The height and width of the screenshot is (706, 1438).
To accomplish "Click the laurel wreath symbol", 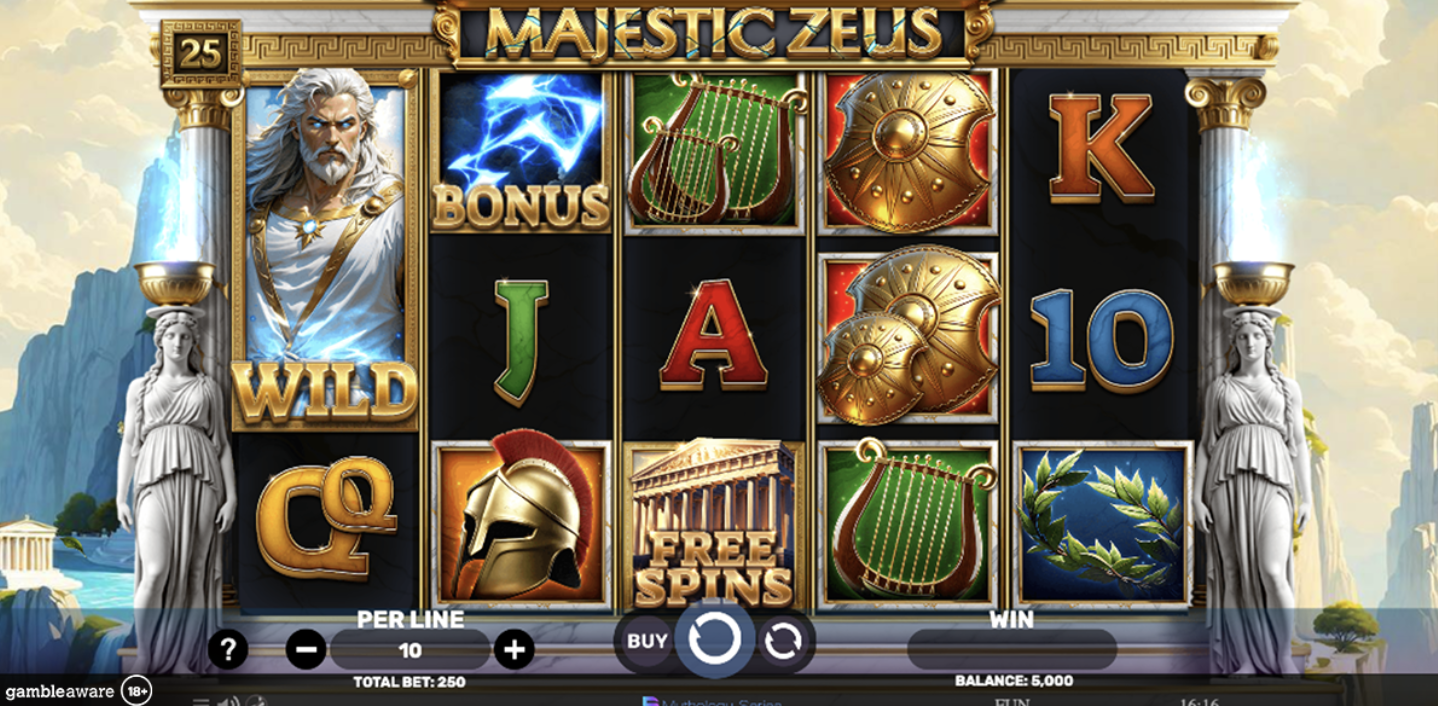I will (1102, 524).
